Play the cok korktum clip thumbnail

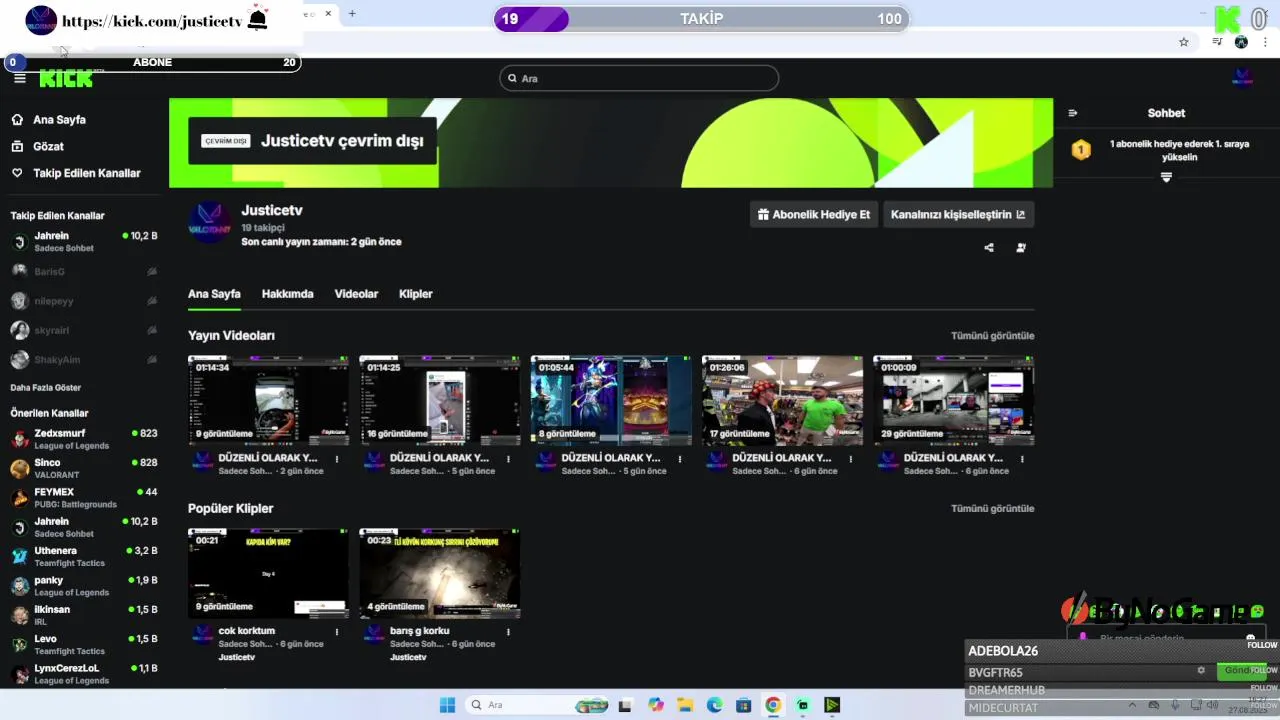click(268, 573)
